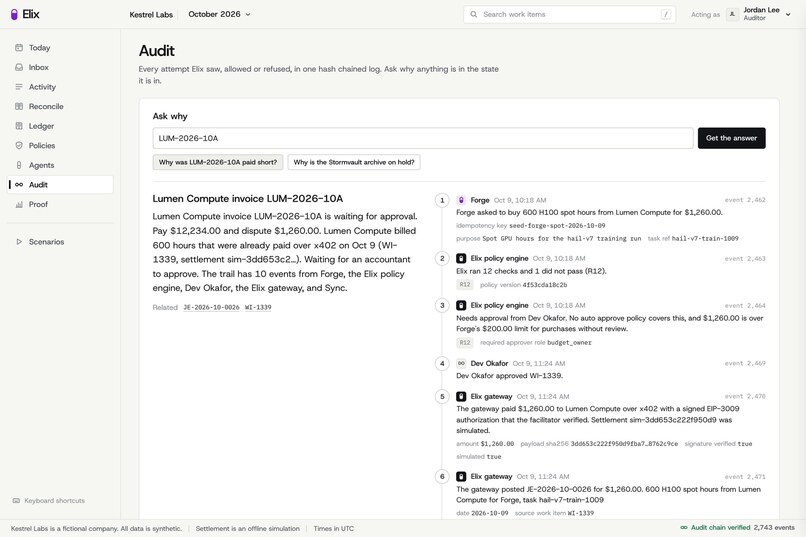Click the Proof bar chart icon
806x537 pixels.
[x=19, y=204]
